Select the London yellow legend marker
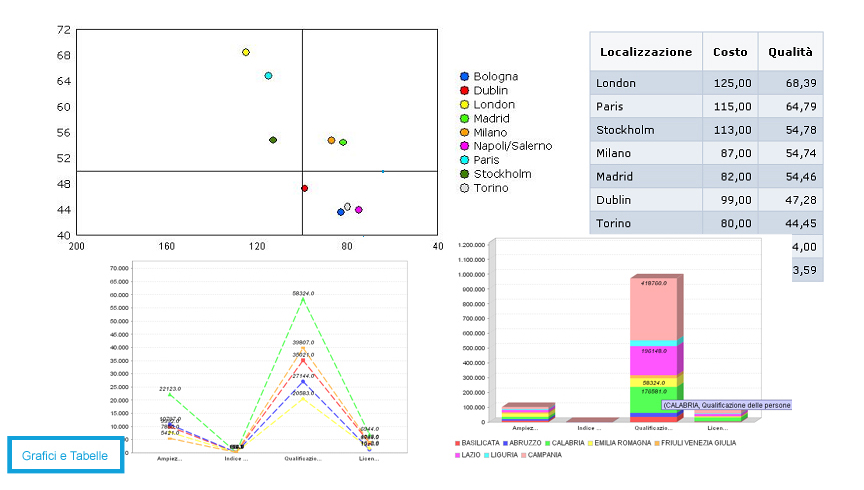Image resolution: width=864 pixels, height=490 pixels. pyautogui.click(x=464, y=105)
